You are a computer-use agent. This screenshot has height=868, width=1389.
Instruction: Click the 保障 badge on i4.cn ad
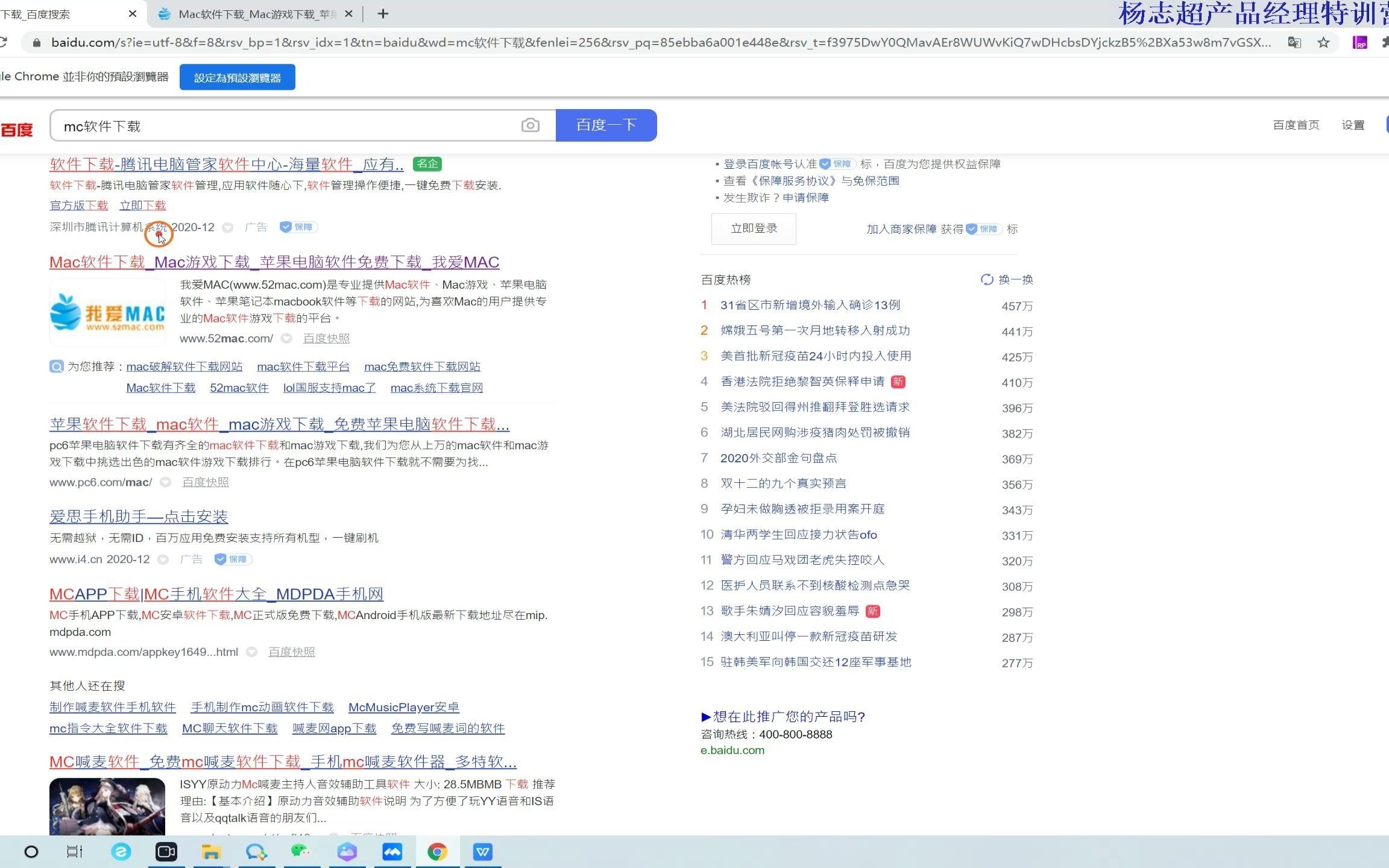[233, 559]
